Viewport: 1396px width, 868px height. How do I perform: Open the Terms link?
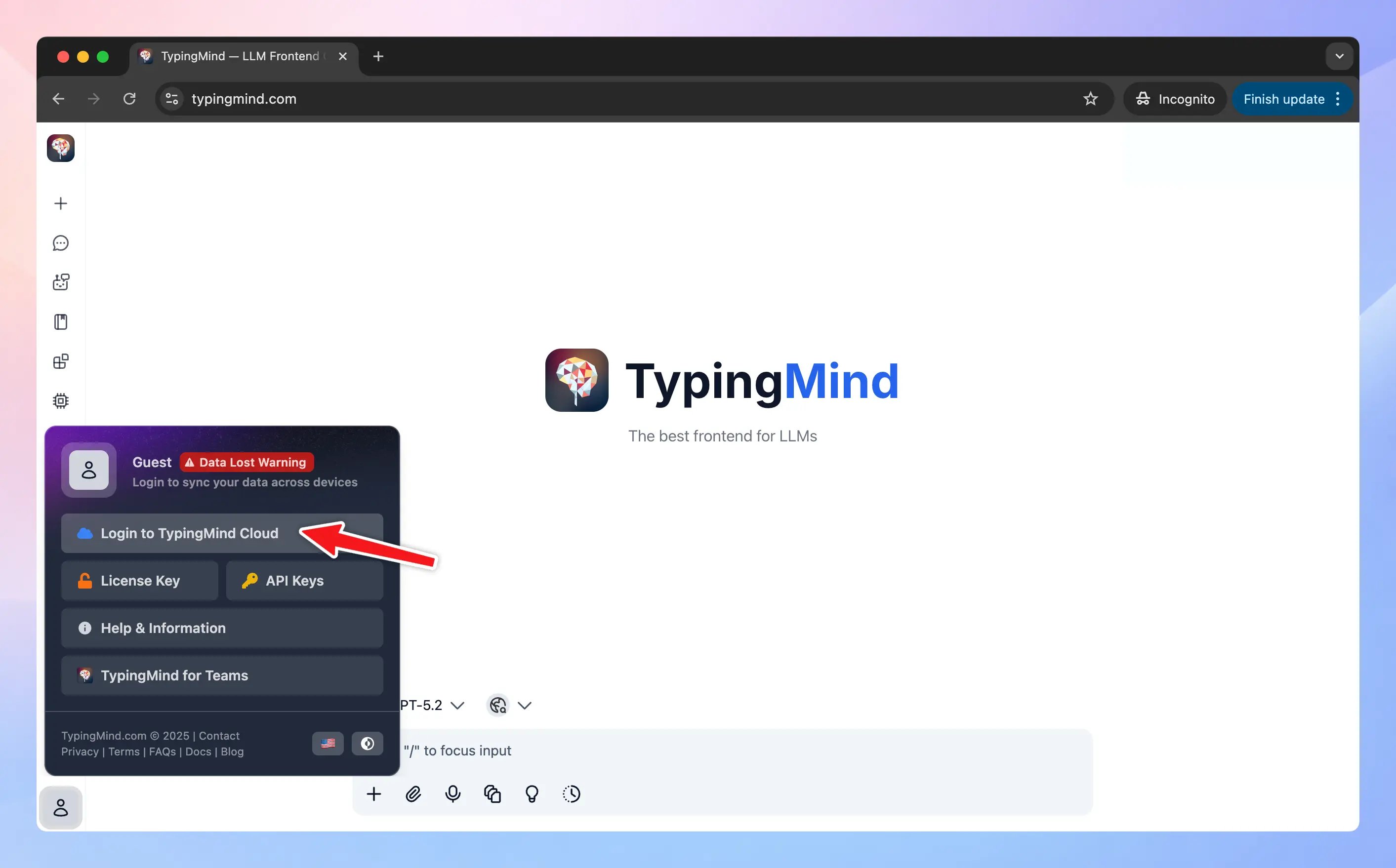(124, 751)
